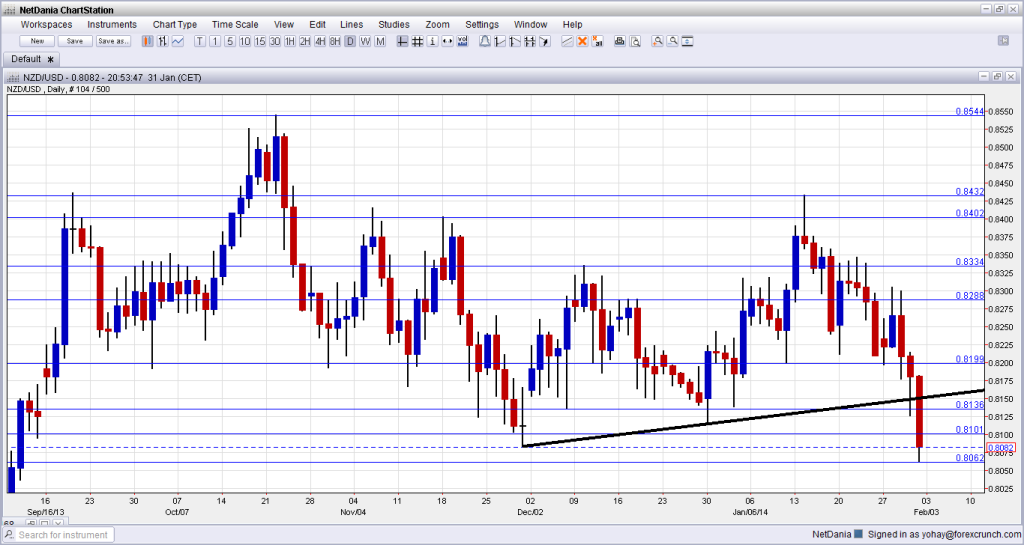
Task: Open the Window menu
Action: pos(530,24)
